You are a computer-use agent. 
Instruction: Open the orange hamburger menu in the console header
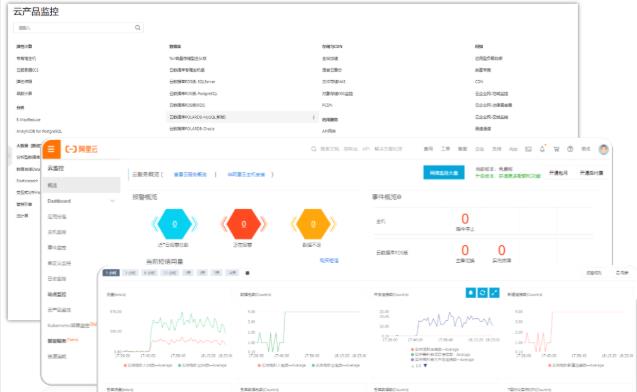51,149
